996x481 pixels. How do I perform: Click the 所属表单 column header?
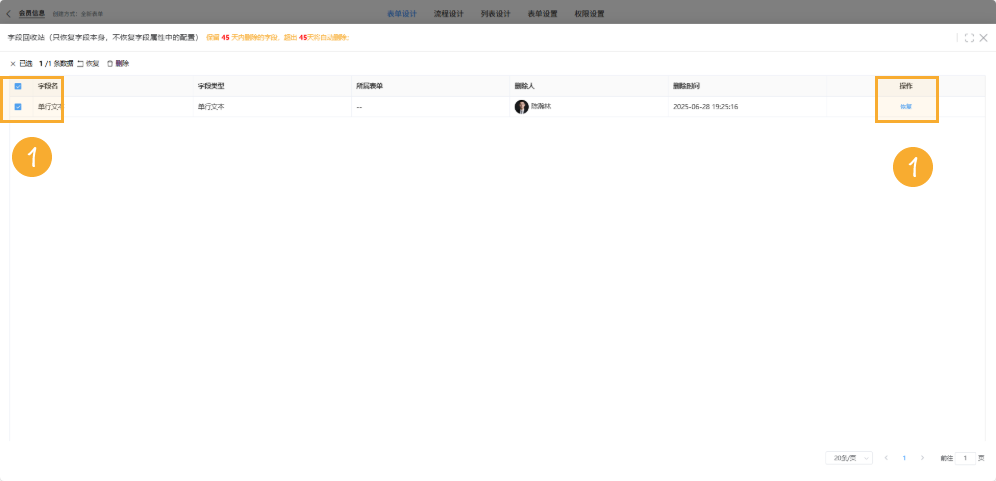[370, 86]
